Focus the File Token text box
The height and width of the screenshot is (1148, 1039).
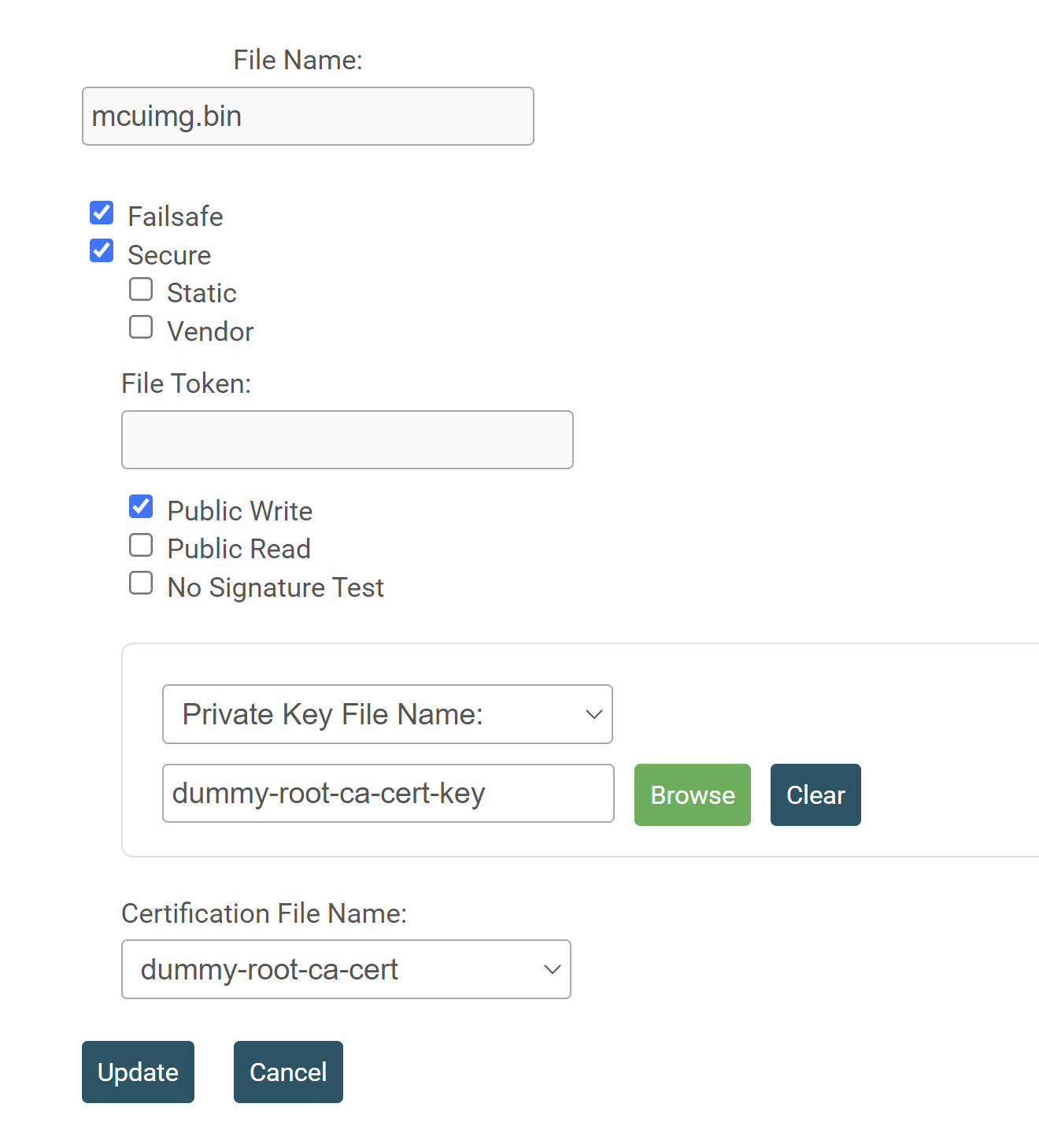tap(347, 439)
